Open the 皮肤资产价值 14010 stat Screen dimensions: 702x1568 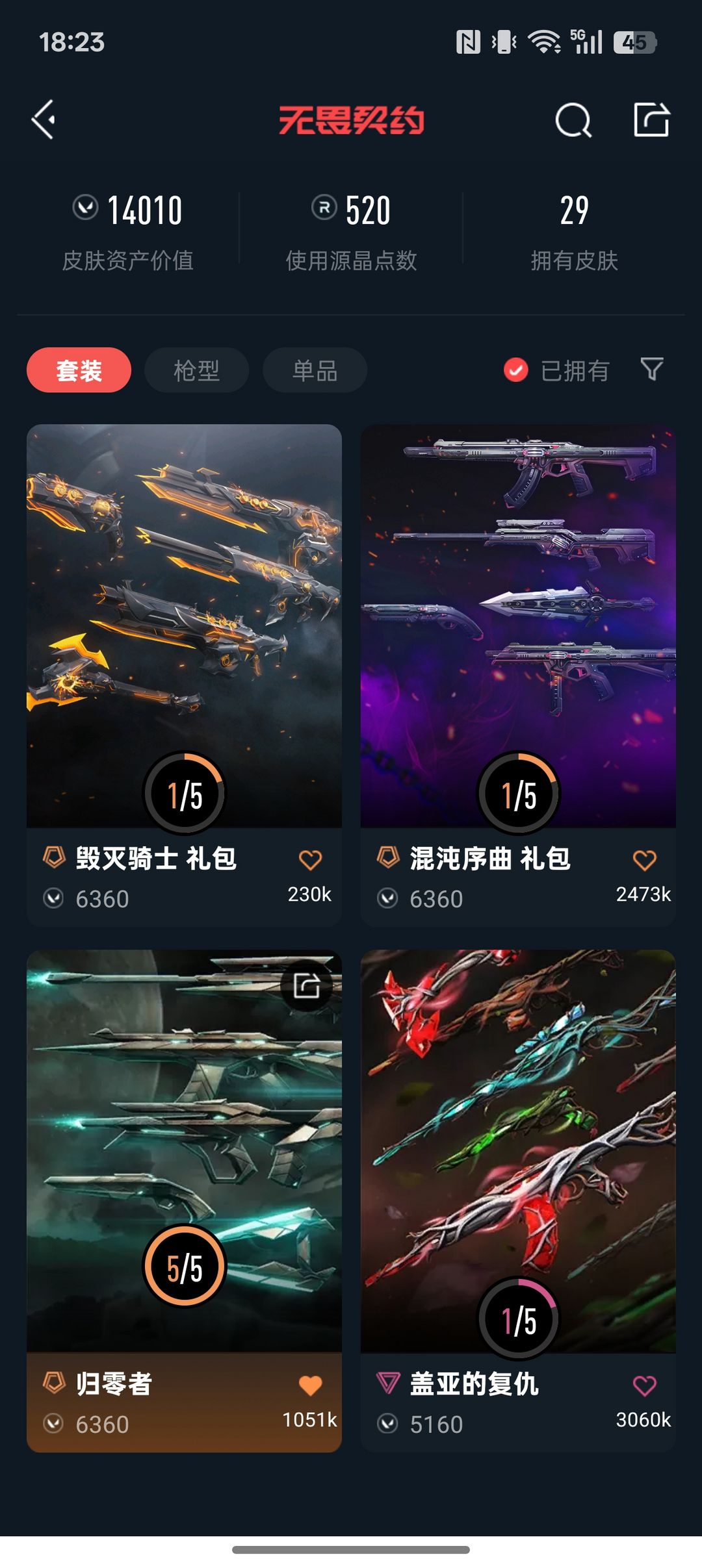(127, 232)
